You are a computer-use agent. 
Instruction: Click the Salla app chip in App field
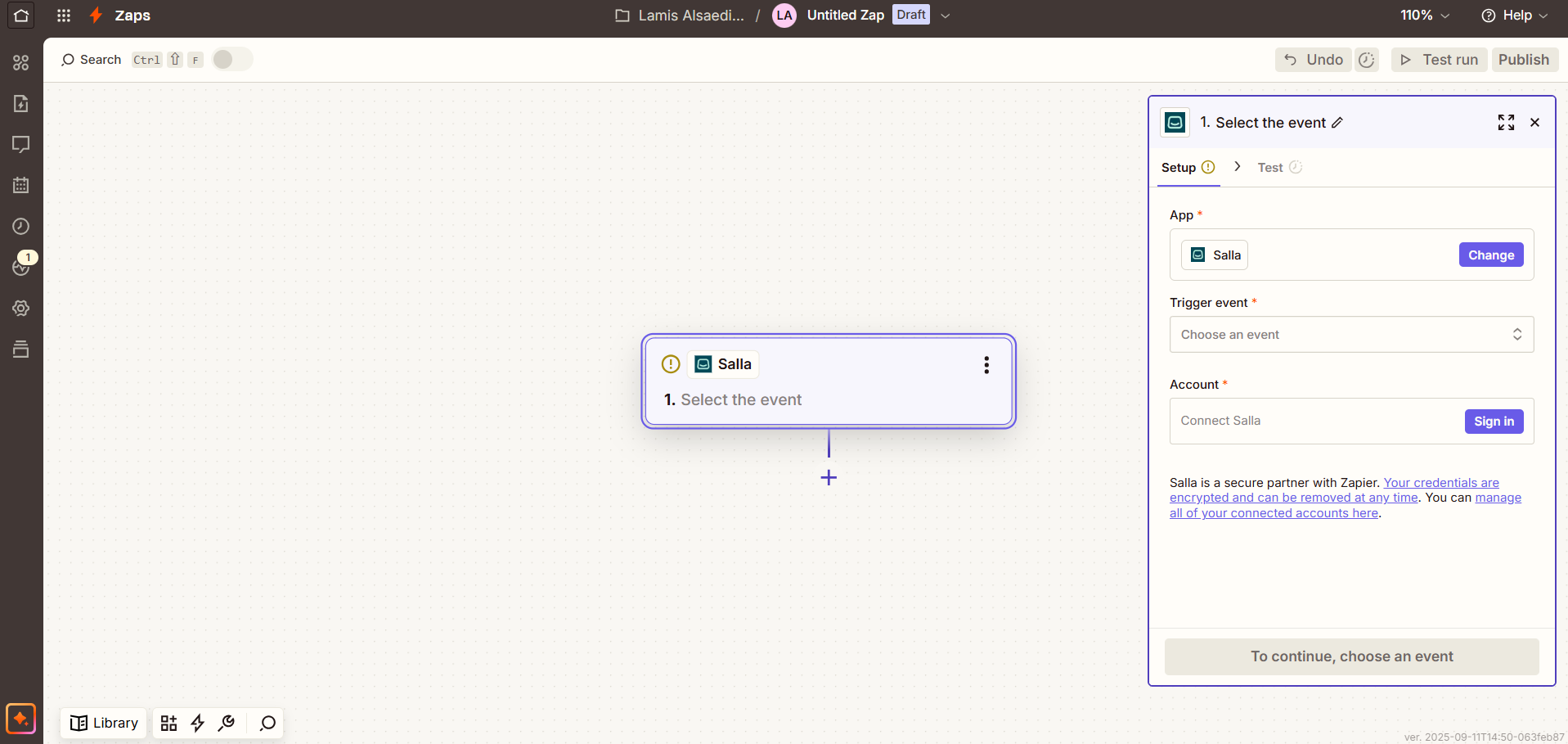point(1215,255)
